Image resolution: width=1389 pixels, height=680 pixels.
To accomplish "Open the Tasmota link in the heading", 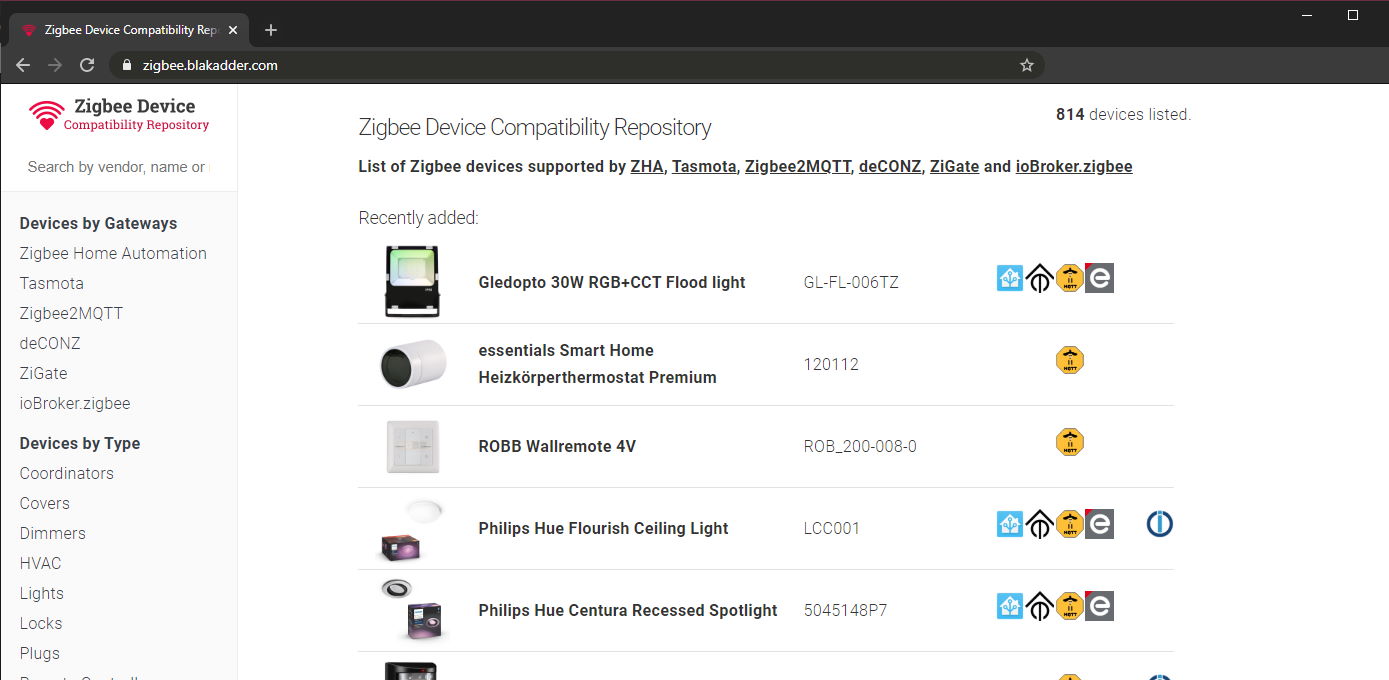I will coord(704,167).
